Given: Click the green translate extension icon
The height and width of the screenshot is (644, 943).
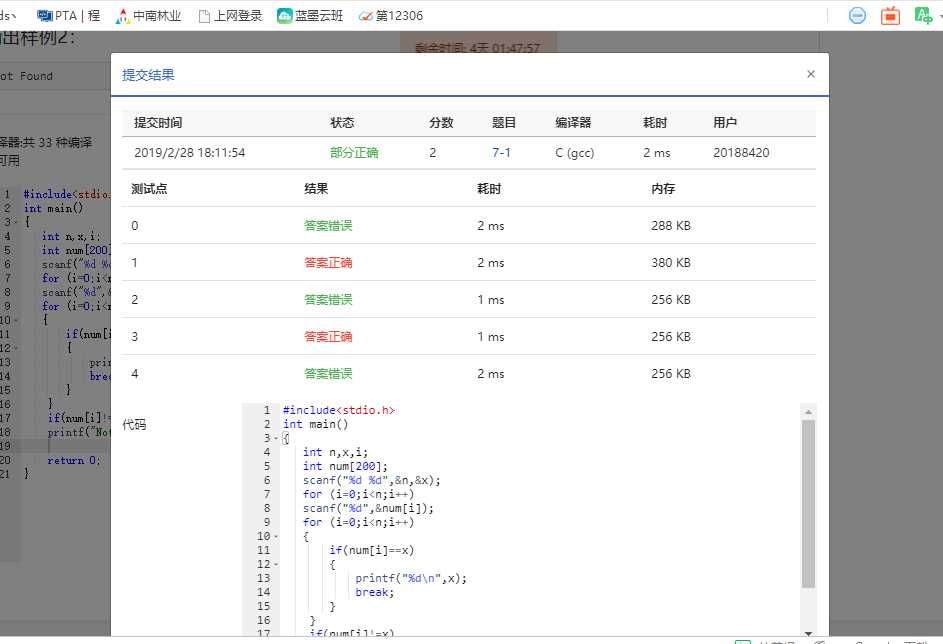Looking at the screenshot, I should pos(923,15).
